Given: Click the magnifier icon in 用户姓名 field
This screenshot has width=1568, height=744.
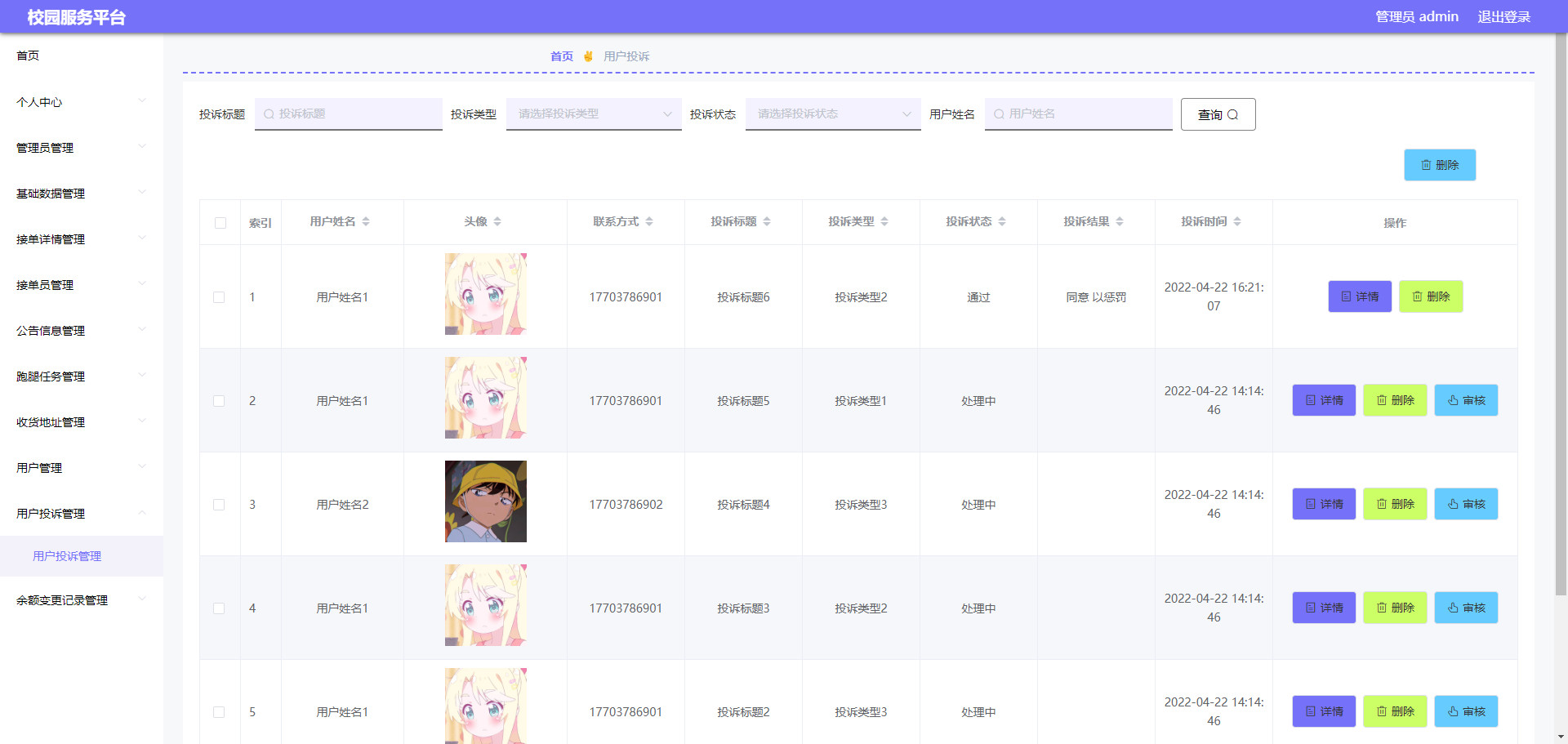Looking at the screenshot, I should 999,114.
